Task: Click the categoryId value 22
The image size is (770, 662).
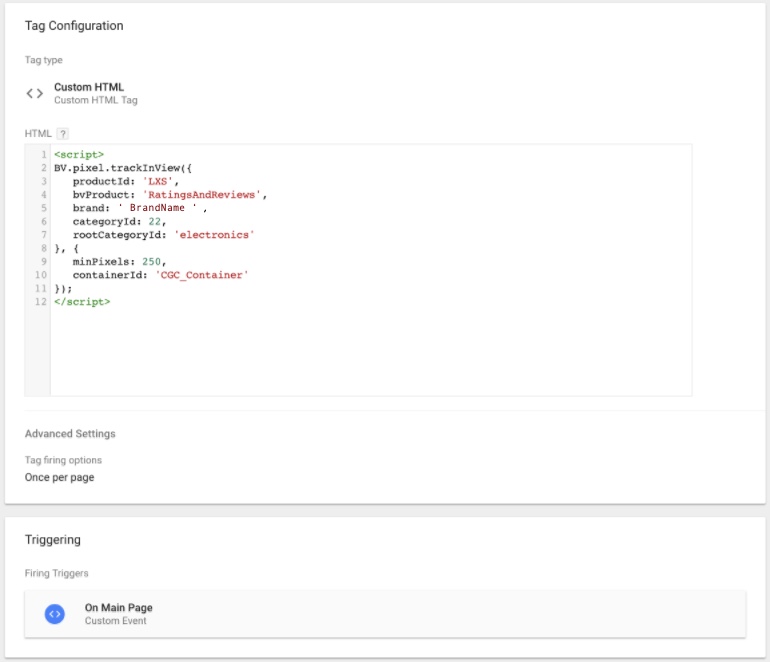Action: point(155,221)
